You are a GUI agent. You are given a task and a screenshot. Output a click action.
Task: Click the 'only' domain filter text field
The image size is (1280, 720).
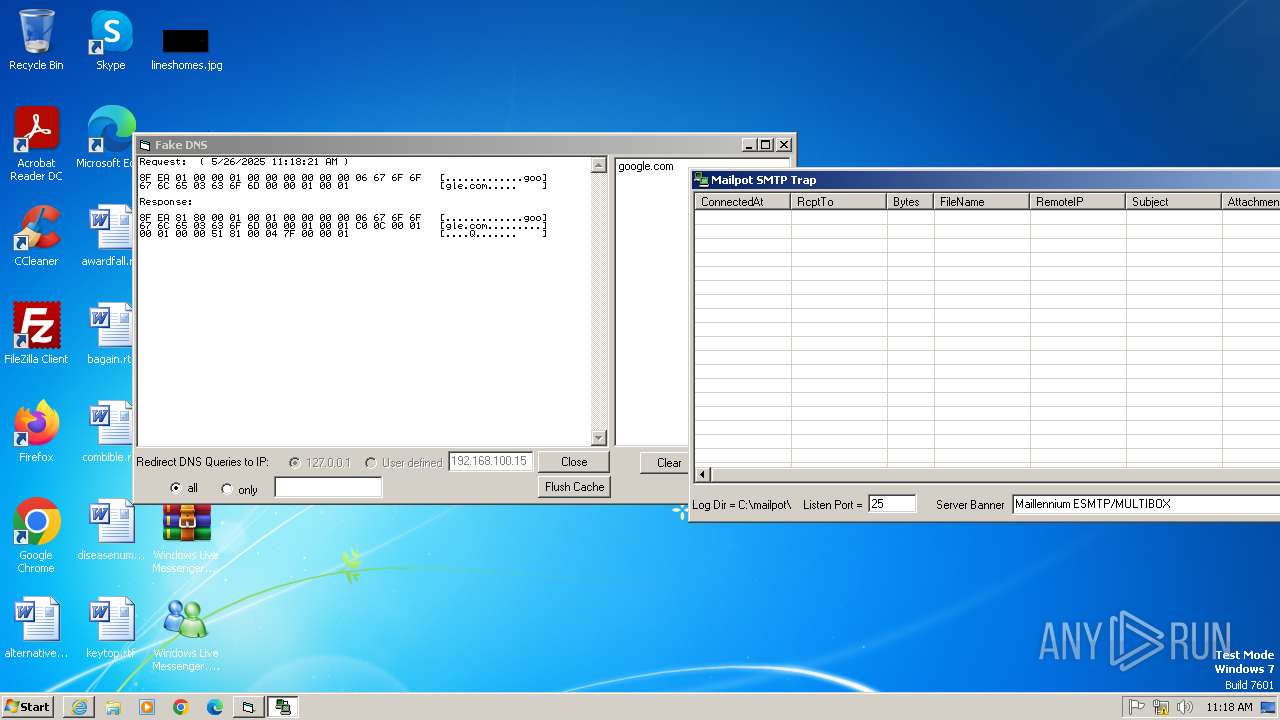(328, 487)
